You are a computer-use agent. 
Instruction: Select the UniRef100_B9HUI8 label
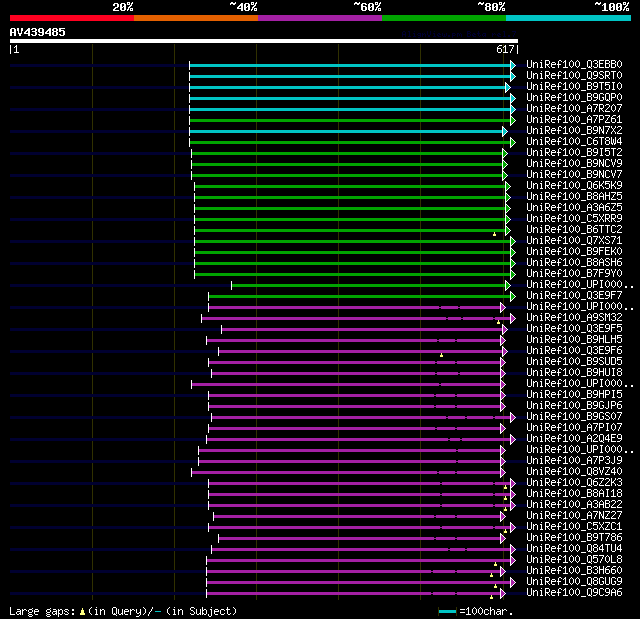[574, 373]
